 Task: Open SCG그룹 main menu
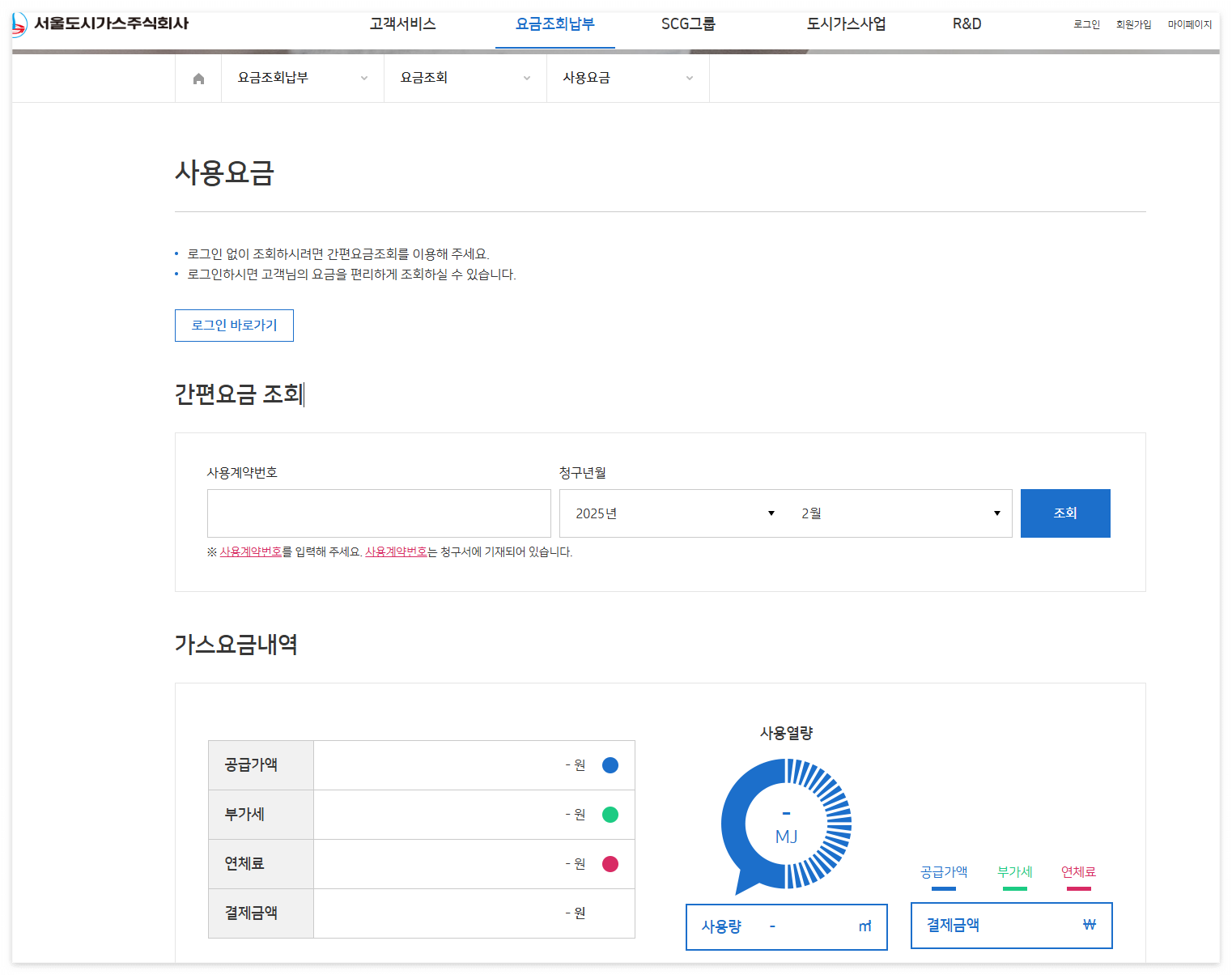click(x=688, y=24)
